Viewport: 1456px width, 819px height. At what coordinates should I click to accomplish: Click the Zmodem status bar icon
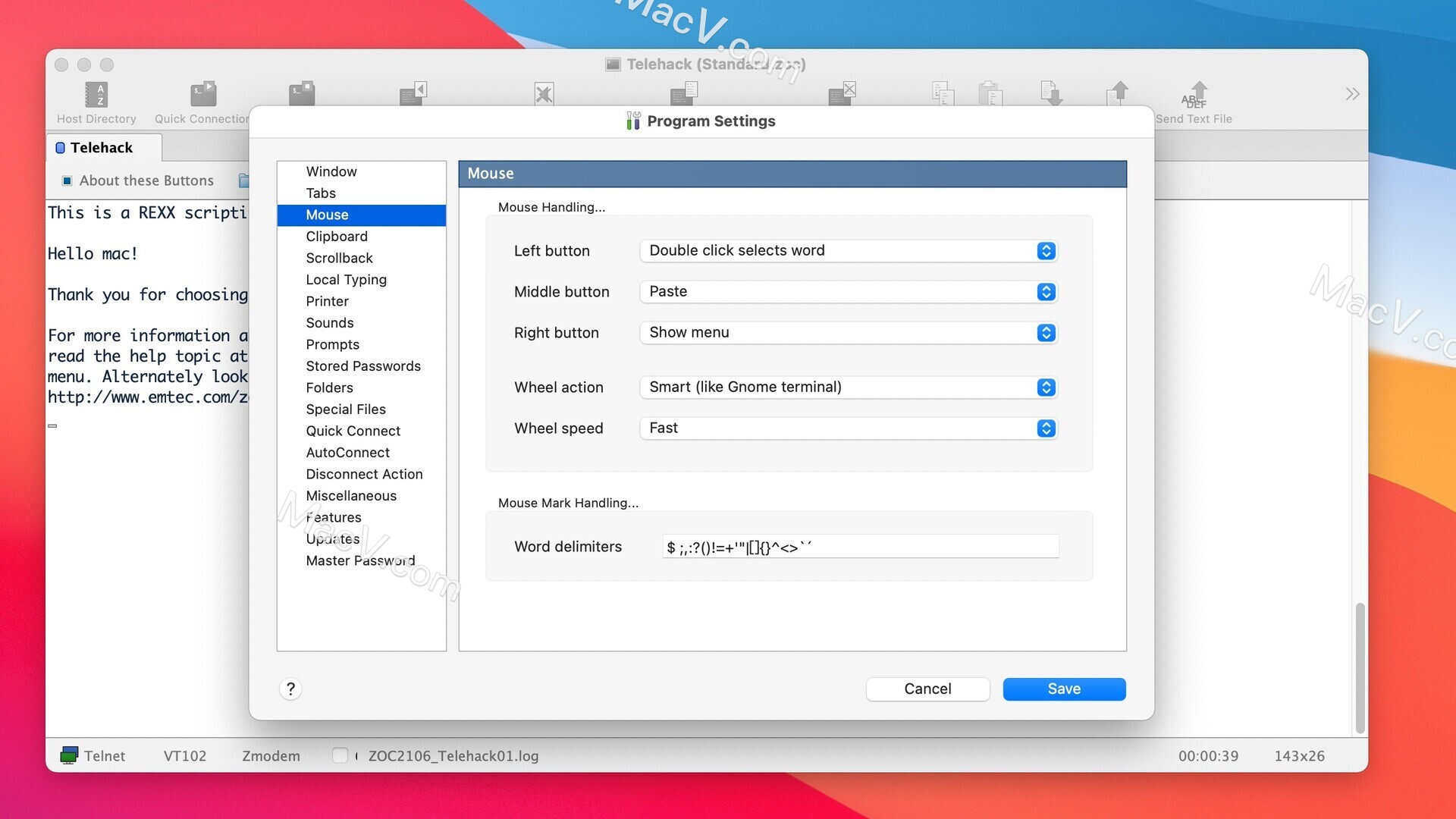coord(271,755)
